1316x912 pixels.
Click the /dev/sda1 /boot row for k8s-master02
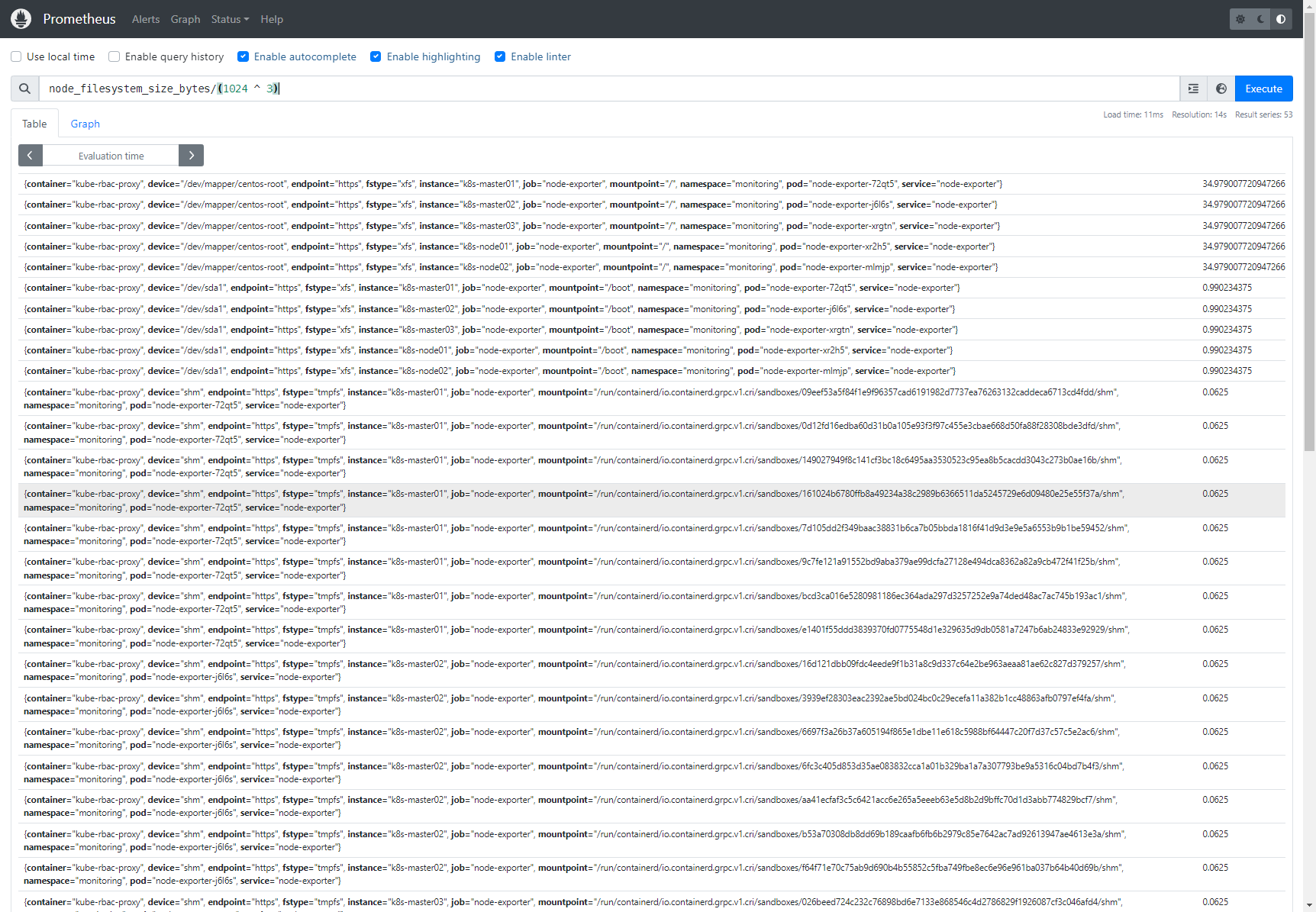(x=652, y=309)
